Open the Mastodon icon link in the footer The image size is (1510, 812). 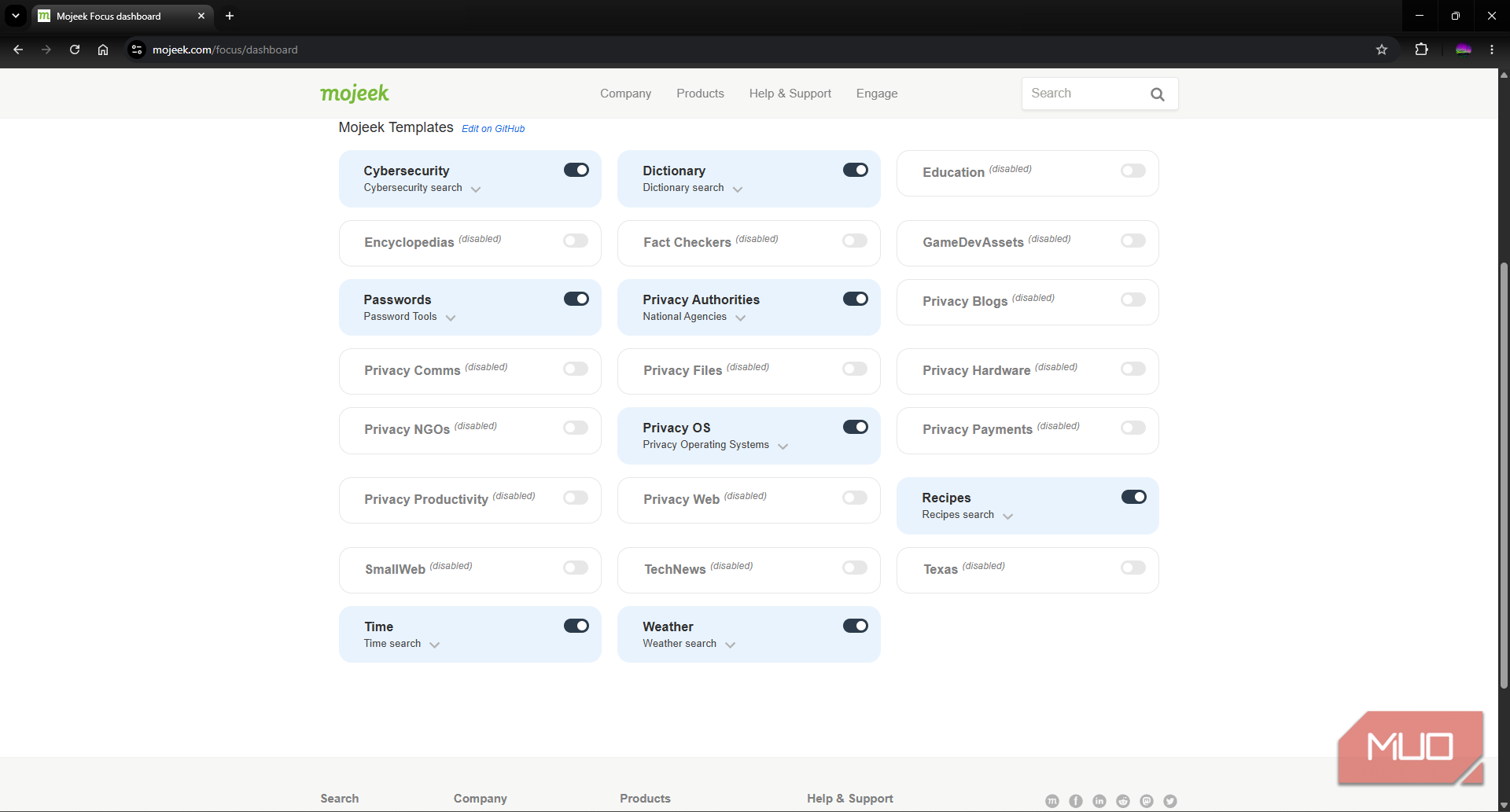click(1147, 801)
